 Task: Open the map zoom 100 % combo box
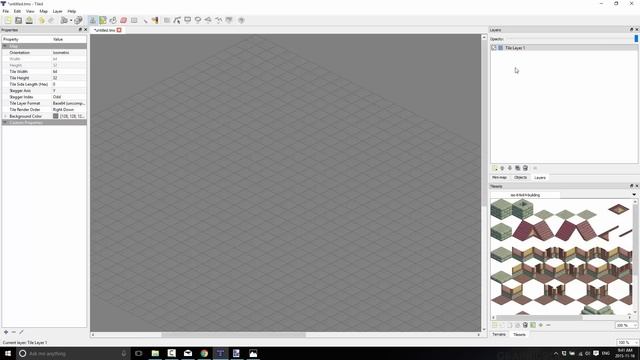click(x=627, y=342)
